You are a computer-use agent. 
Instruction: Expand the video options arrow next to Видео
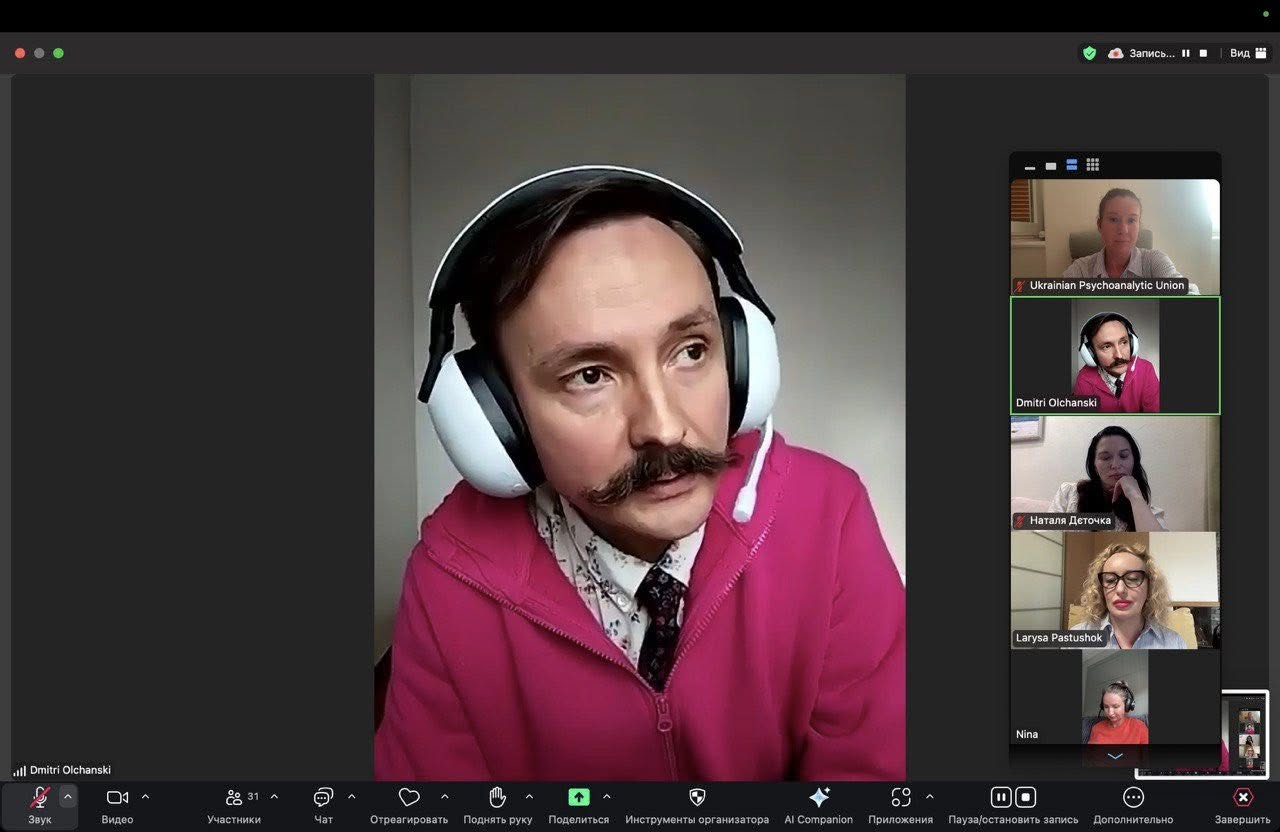145,796
